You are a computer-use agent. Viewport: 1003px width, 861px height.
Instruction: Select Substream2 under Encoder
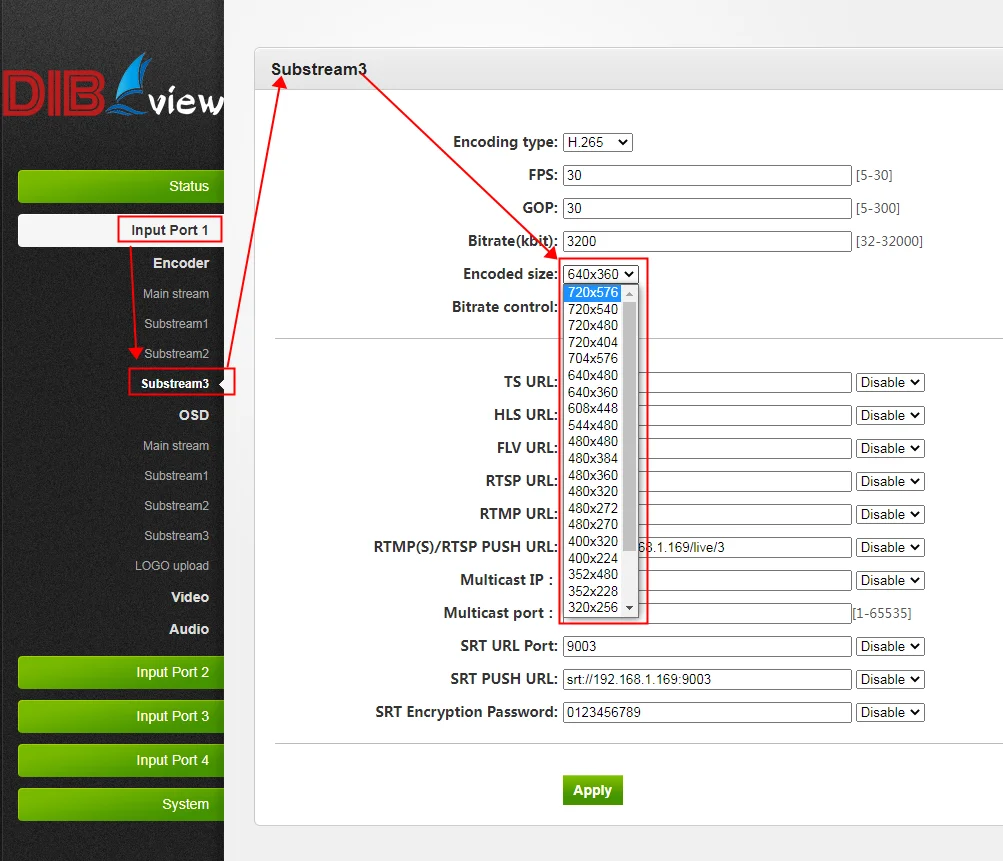coord(177,354)
